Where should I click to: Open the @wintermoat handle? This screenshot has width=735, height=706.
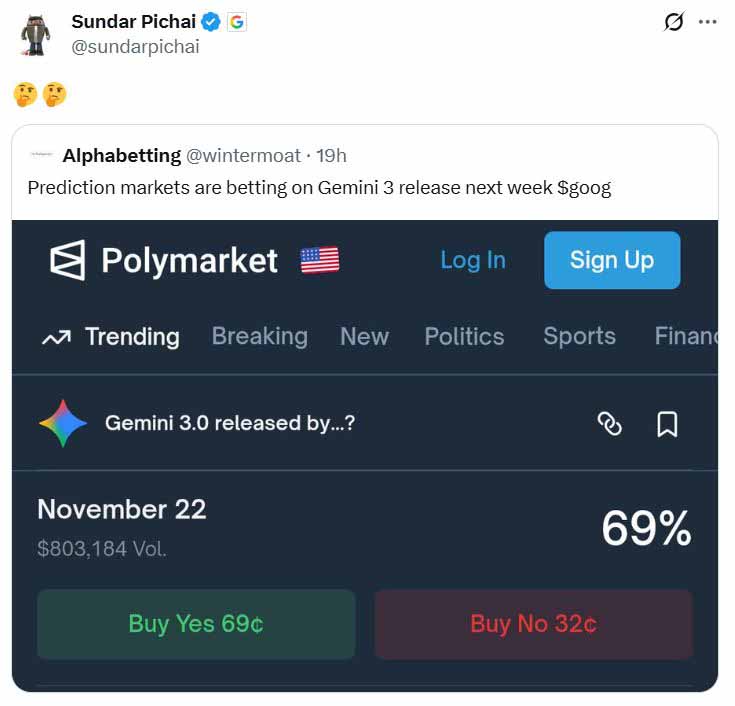tap(243, 156)
